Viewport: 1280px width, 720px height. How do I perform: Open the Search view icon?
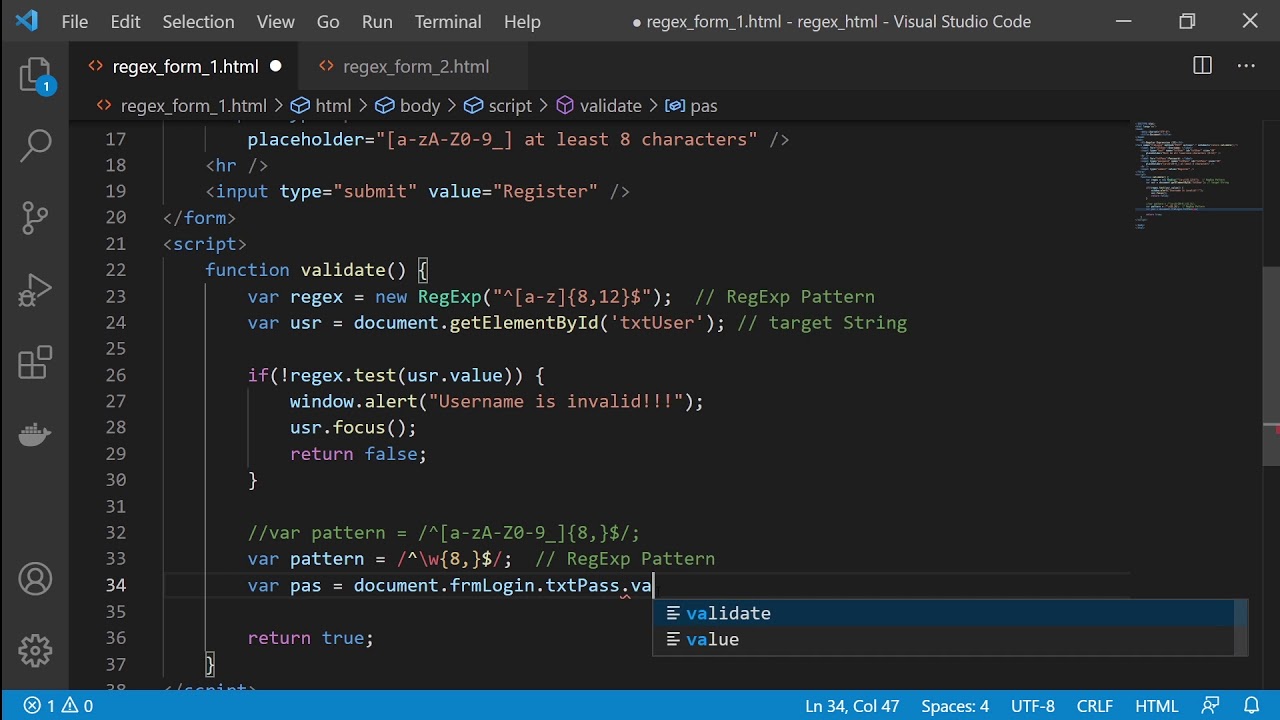coord(35,146)
